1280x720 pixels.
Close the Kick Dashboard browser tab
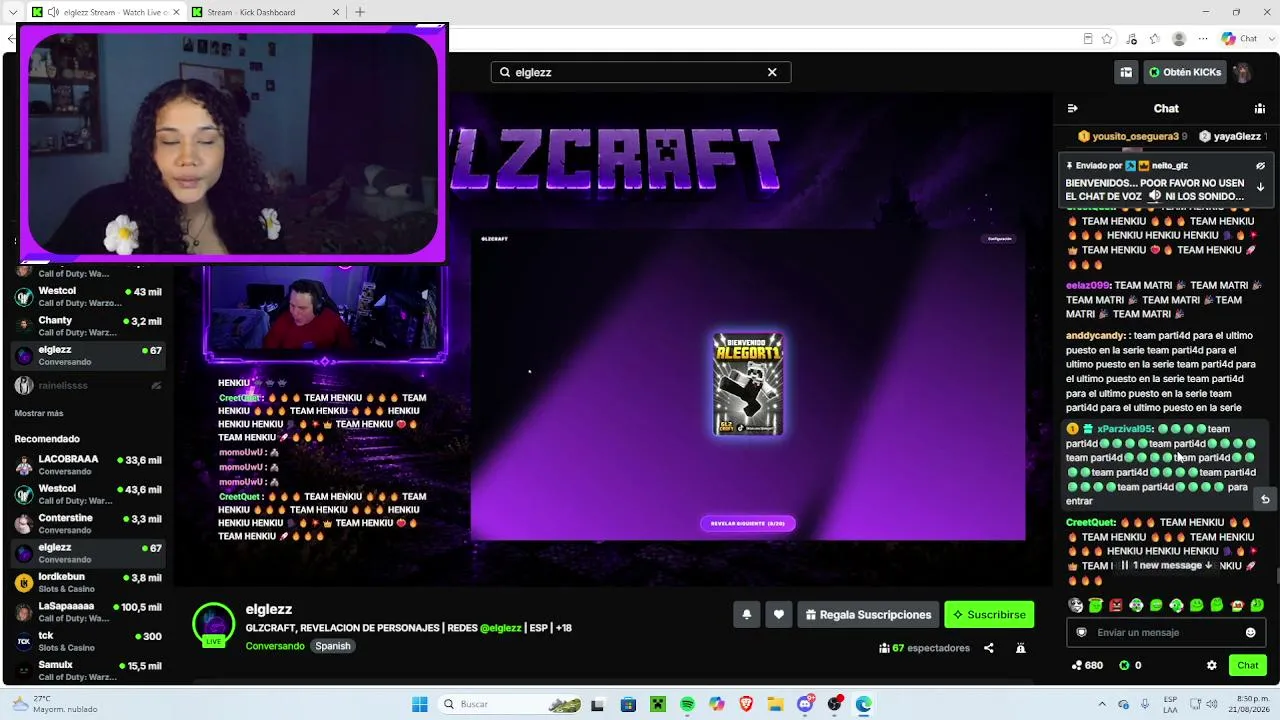pos(335,12)
